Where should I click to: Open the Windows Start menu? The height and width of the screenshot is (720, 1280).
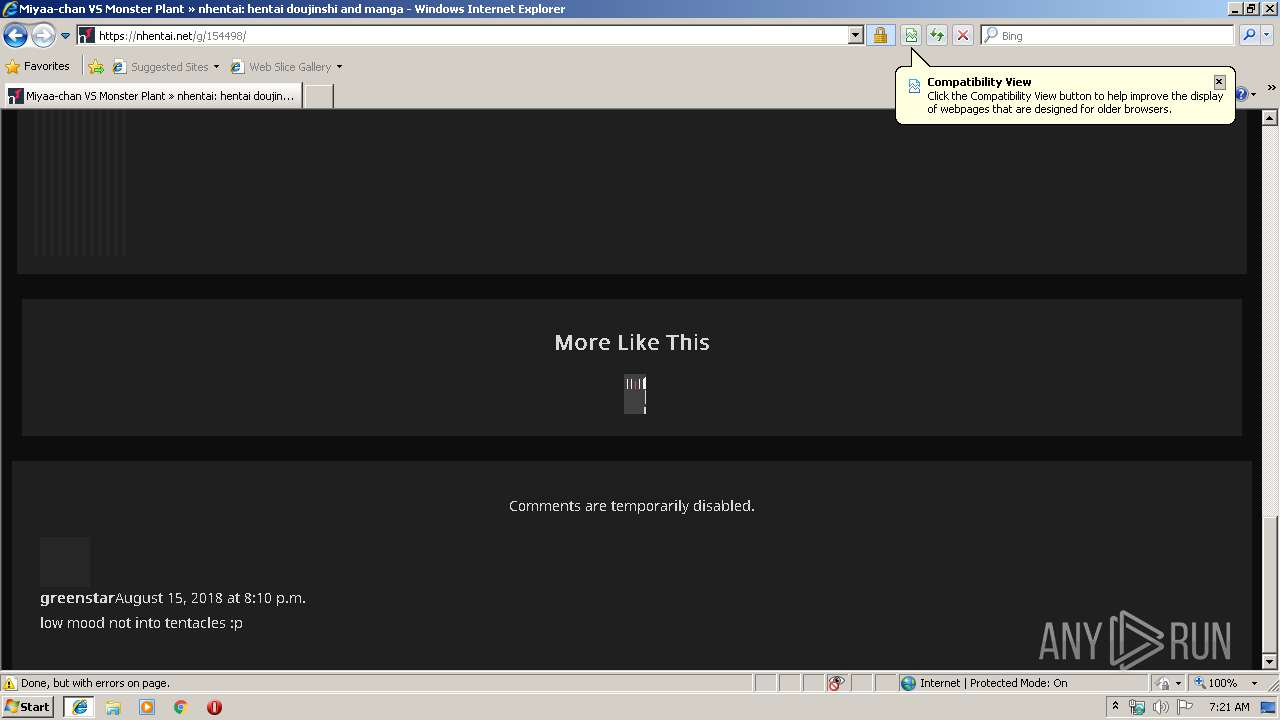pos(27,707)
